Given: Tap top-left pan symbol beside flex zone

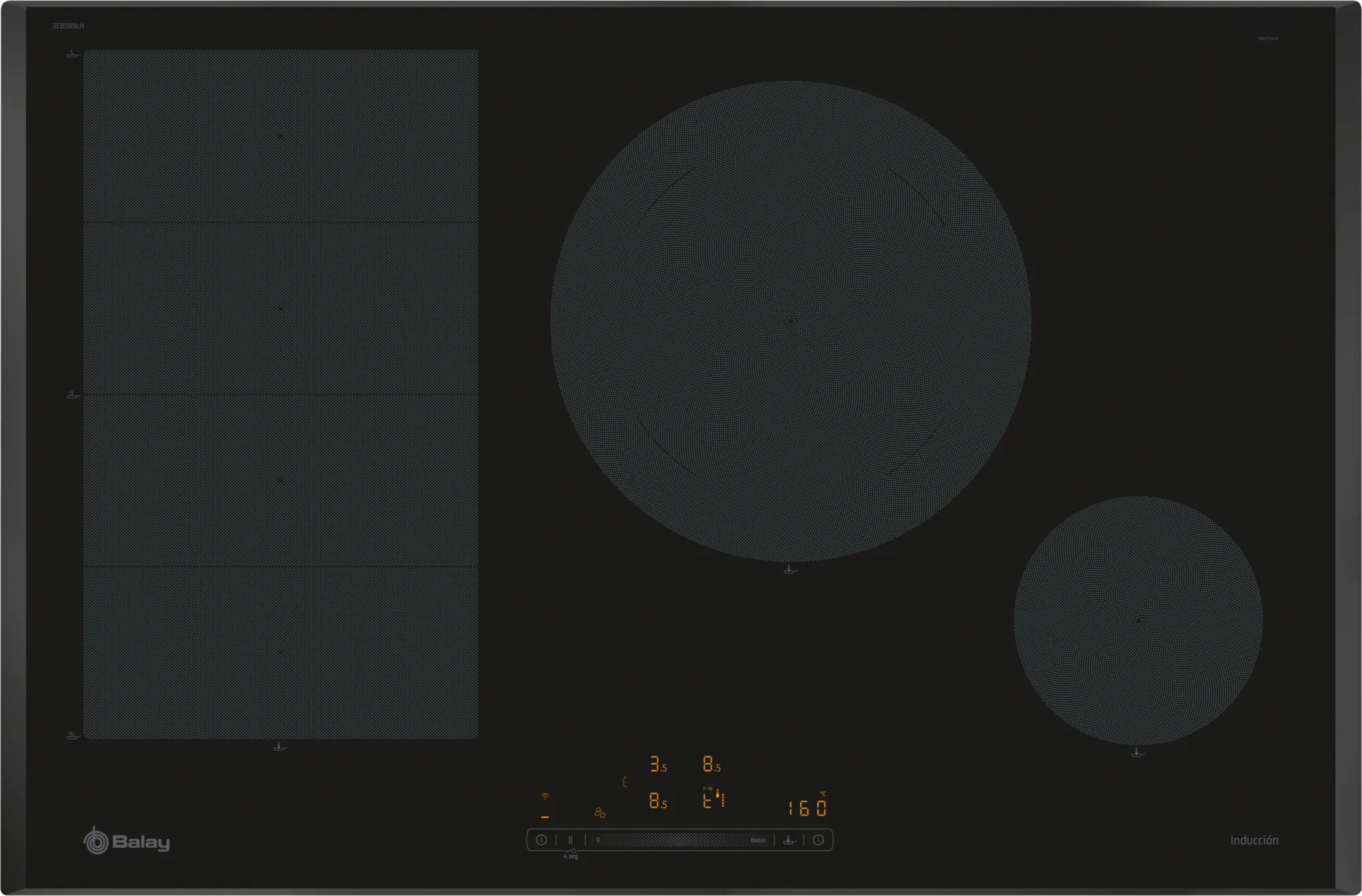Looking at the screenshot, I should click(x=73, y=54).
